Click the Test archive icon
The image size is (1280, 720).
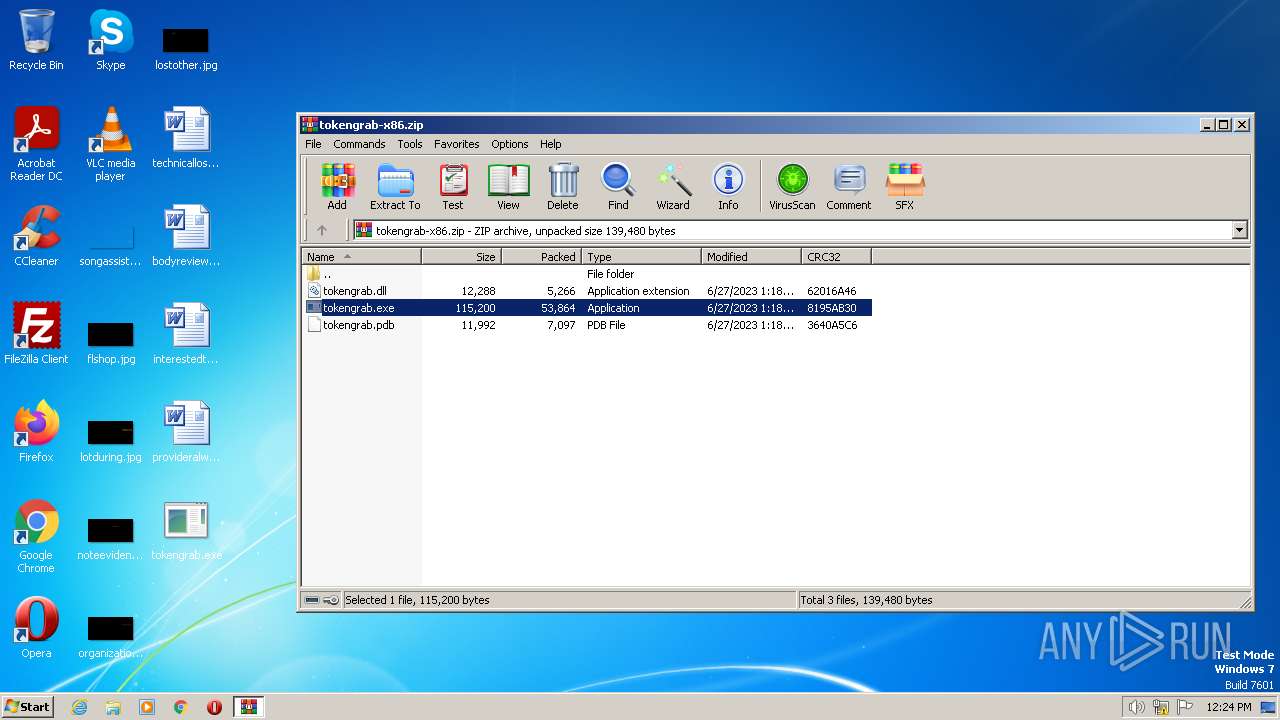point(453,187)
